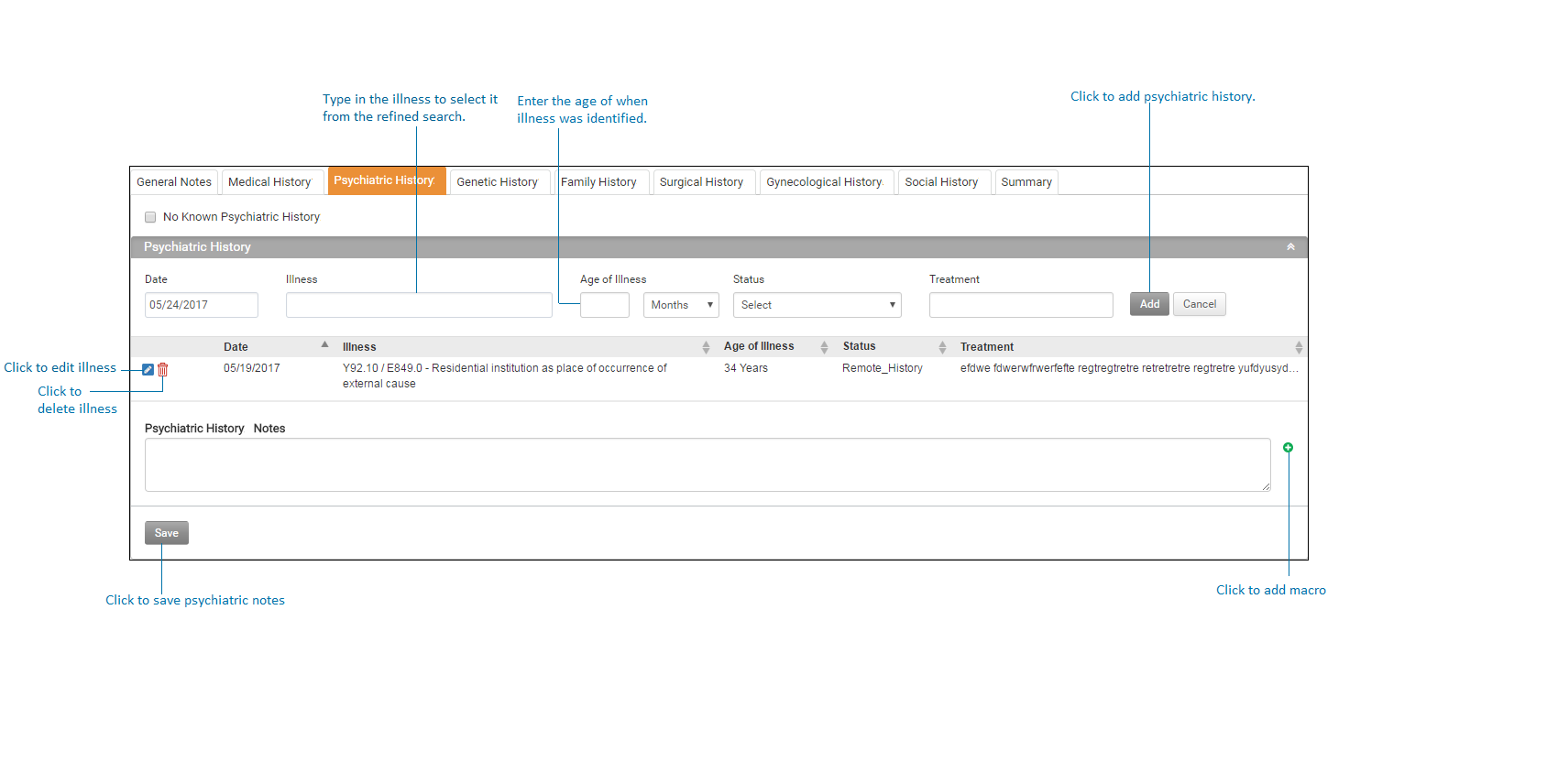
Task: Check the No Known Psychiatric History box
Action: click(150, 217)
